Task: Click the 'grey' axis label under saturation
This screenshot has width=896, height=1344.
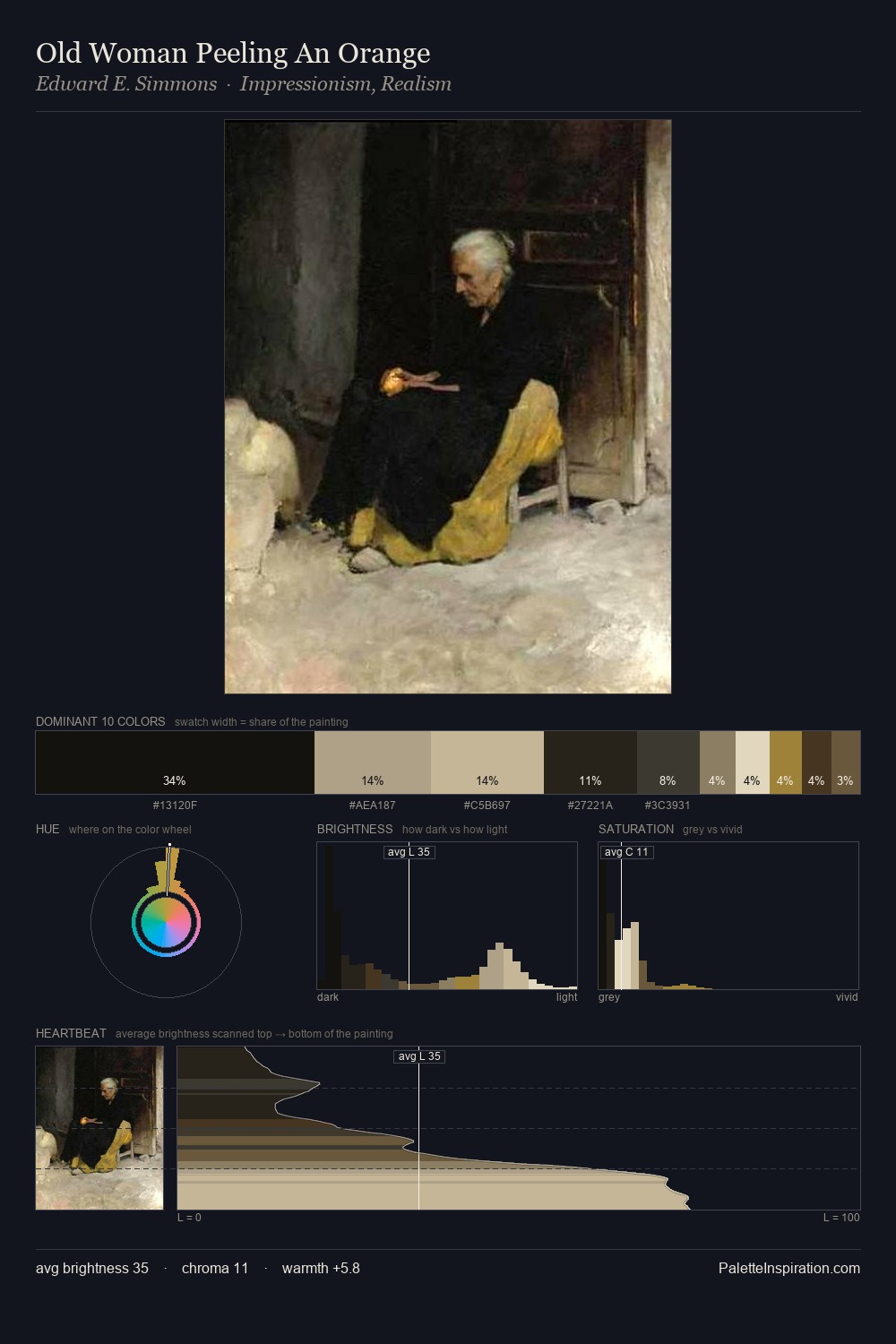Action: 609,997
